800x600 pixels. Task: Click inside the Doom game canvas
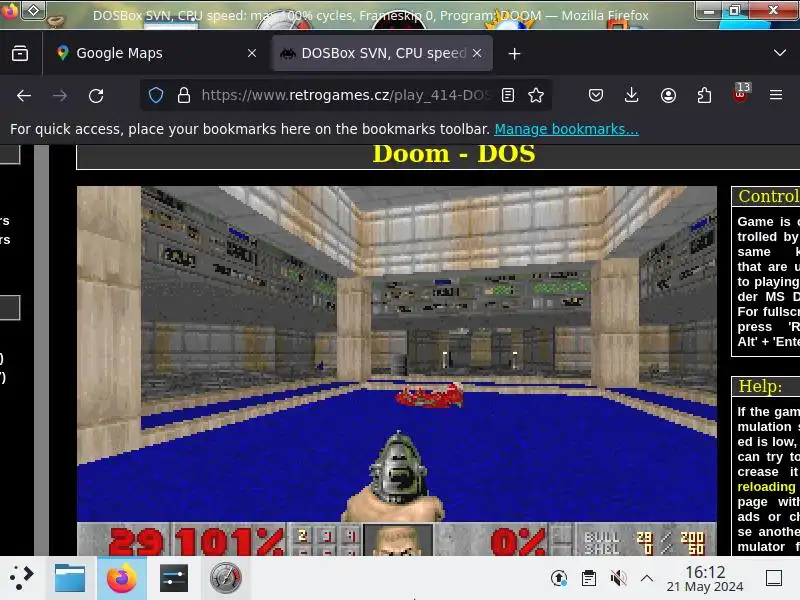[396, 371]
